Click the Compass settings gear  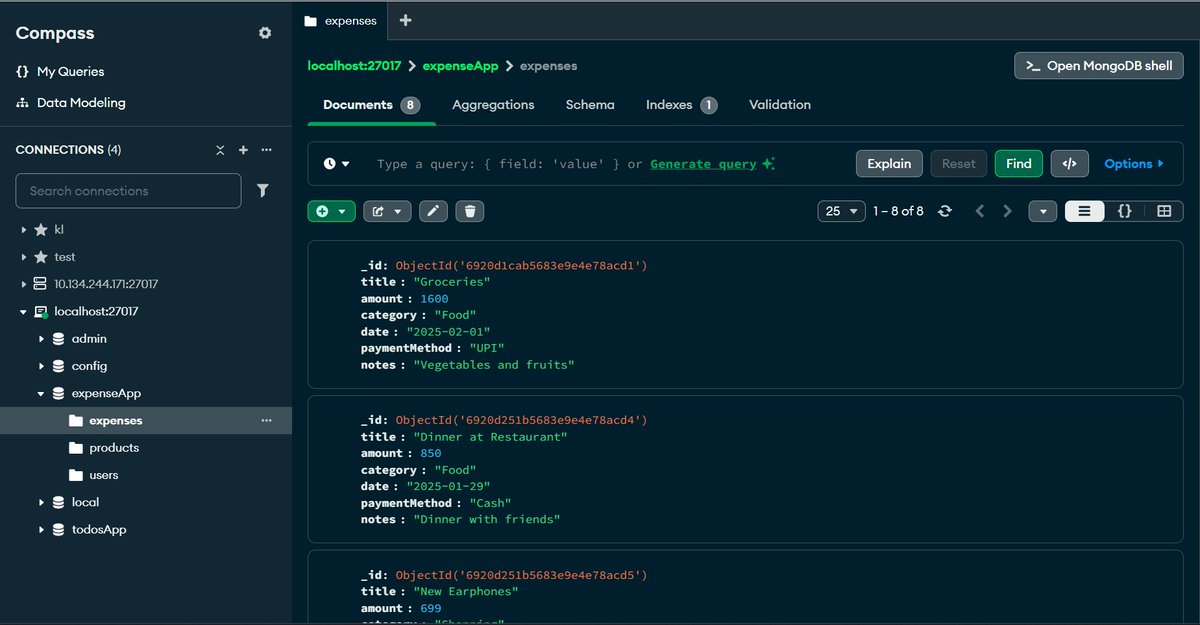265,32
